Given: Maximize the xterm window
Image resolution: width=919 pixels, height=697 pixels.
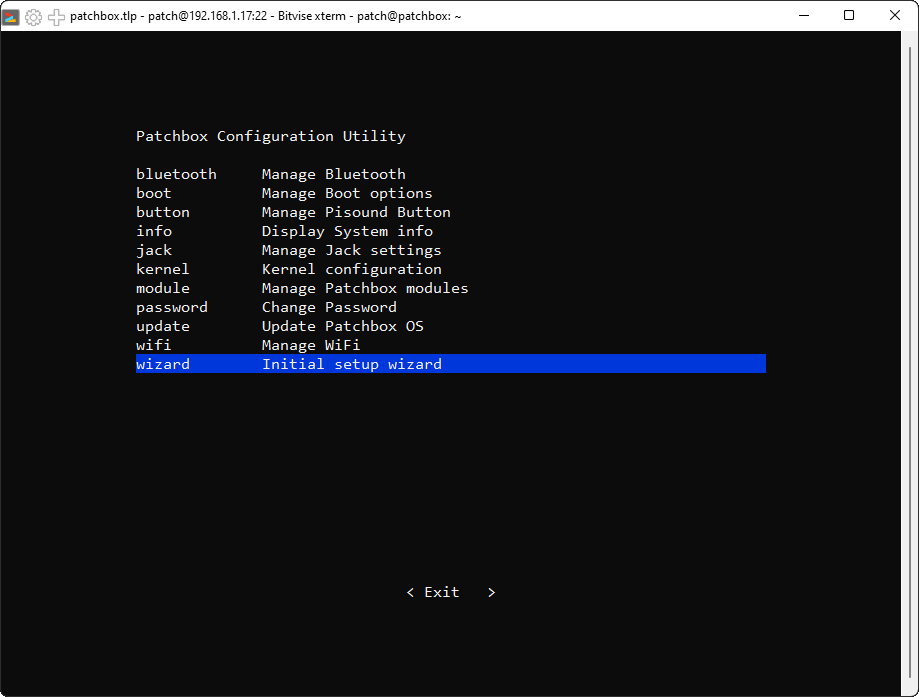Looking at the screenshot, I should click(x=849, y=16).
